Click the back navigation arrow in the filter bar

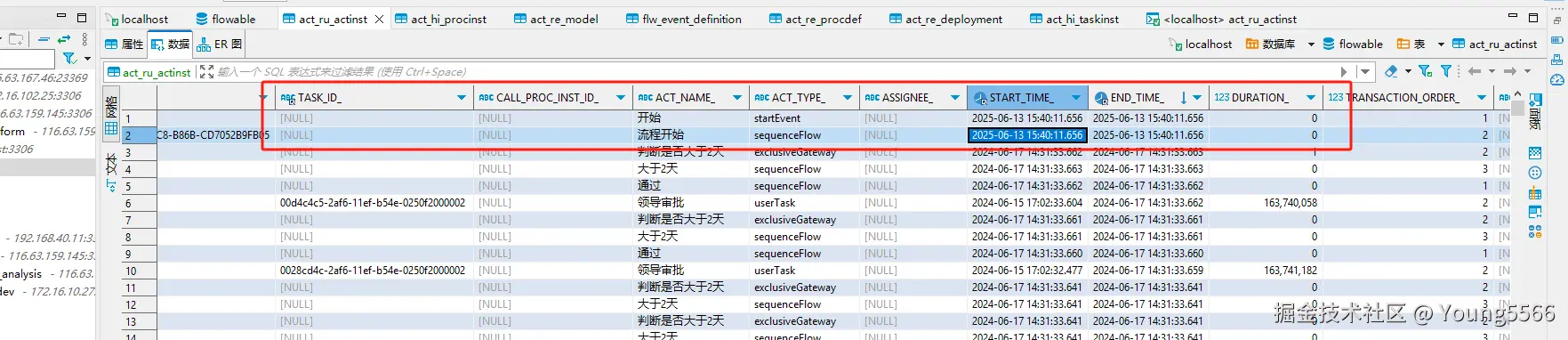click(1475, 71)
